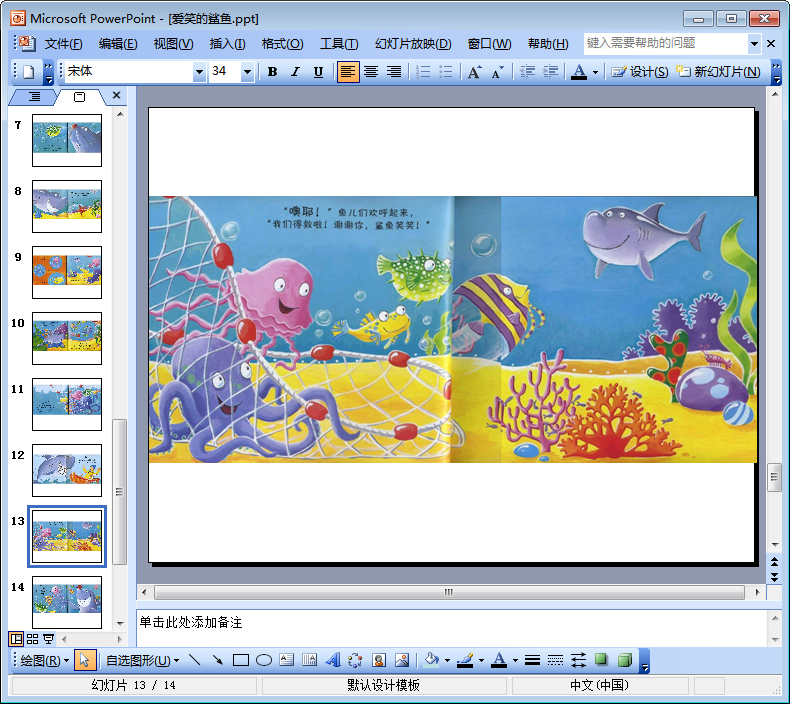This screenshot has width=790, height=704.
Task: Open font color dropdown in formatting toolbar
Action: pos(595,72)
